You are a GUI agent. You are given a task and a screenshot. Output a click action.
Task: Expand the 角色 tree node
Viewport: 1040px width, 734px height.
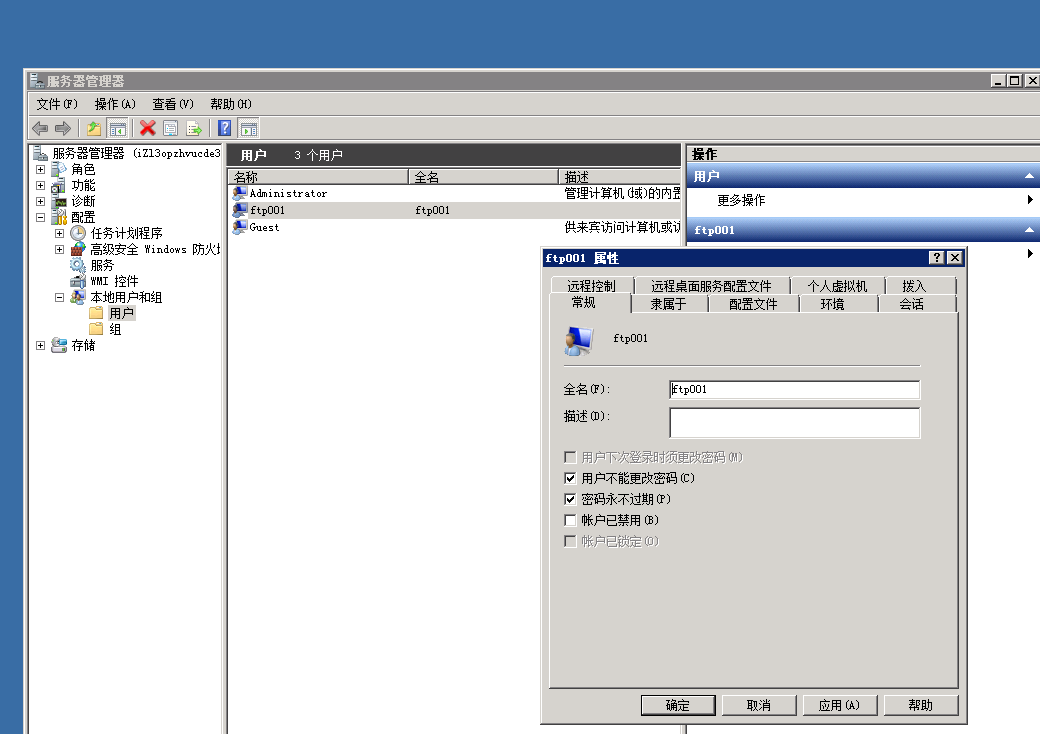point(41,169)
